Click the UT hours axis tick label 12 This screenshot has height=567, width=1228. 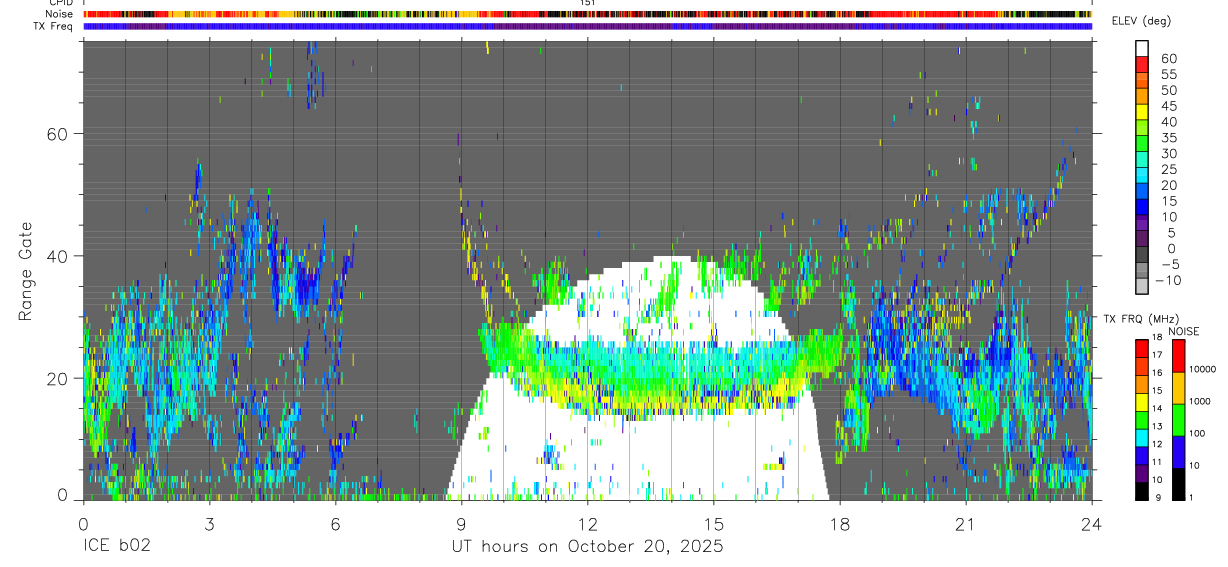pos(587,523)
